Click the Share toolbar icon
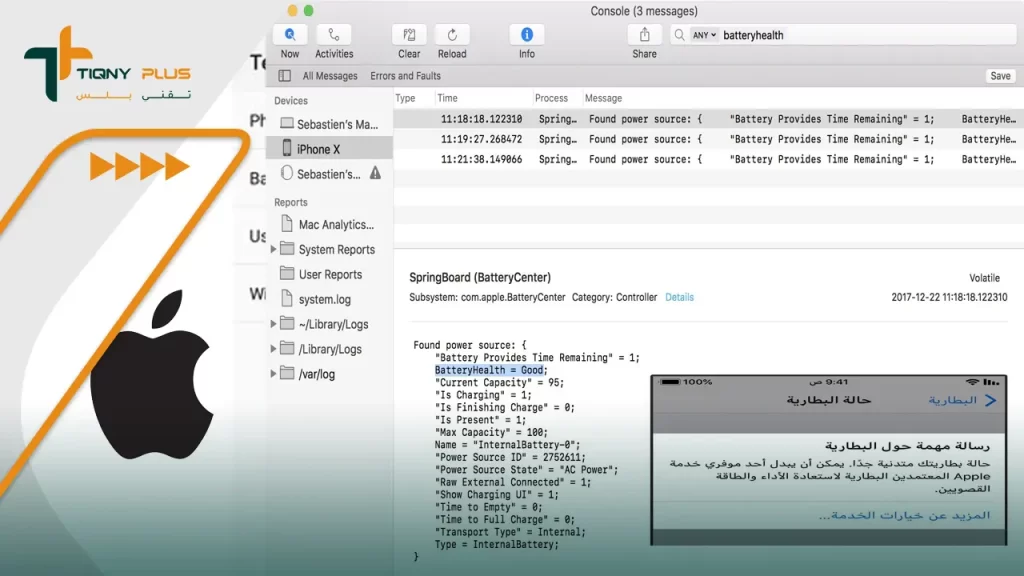 pyautogui.click(x=645, y=35)
